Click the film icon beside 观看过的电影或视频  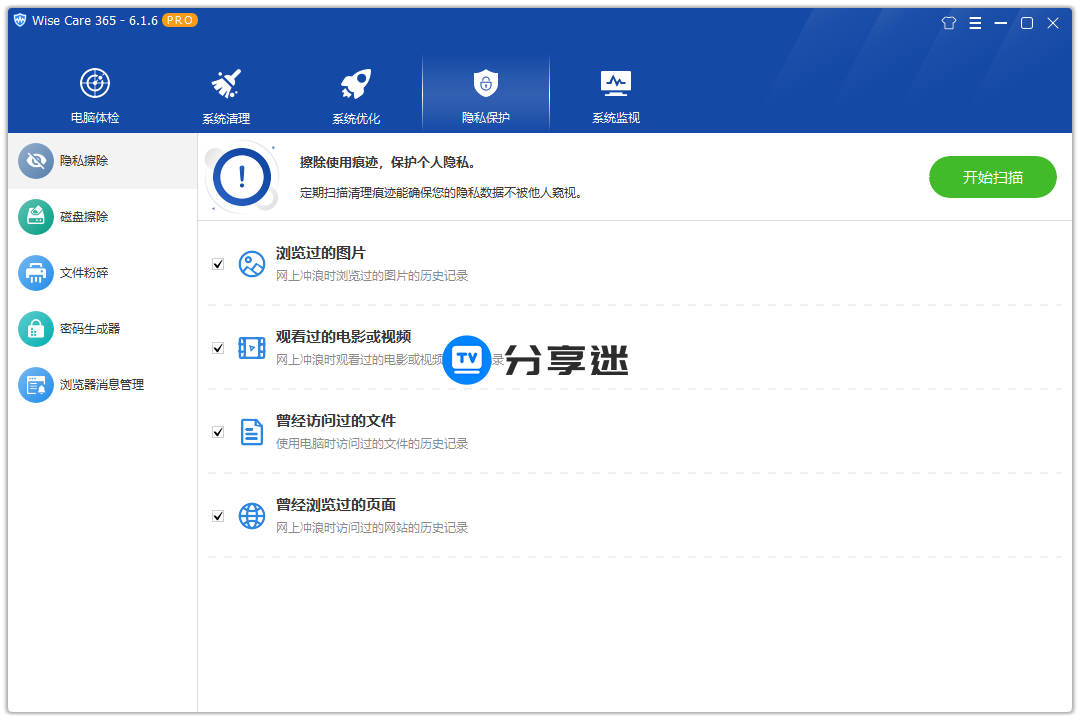click(252, 348)
